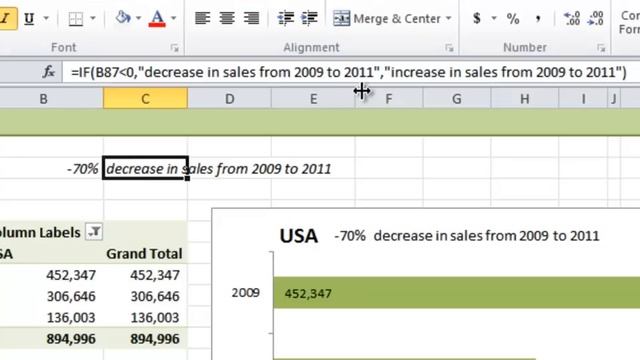This screenshot has width=640, height=360.
Task: Open Font dialog launcher
Action: pos(175,48)
